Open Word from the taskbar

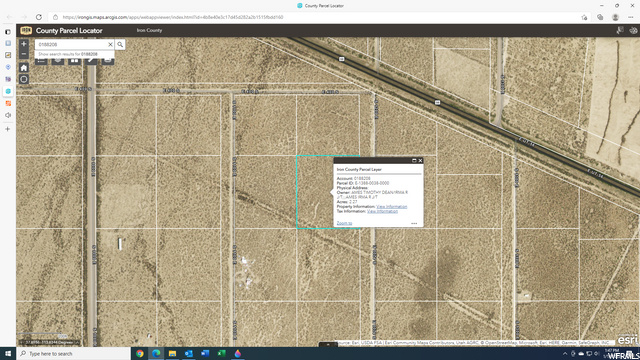pyautogui.click(x=205, y=353)
